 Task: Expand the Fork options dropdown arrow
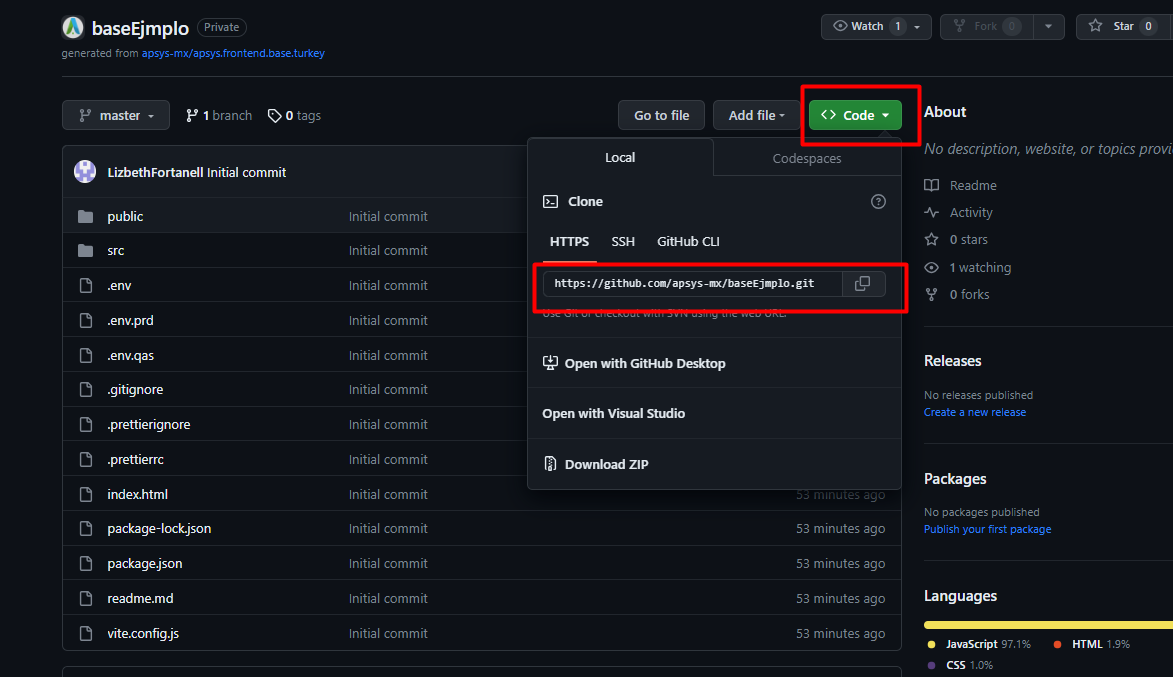click(1048, 26)
